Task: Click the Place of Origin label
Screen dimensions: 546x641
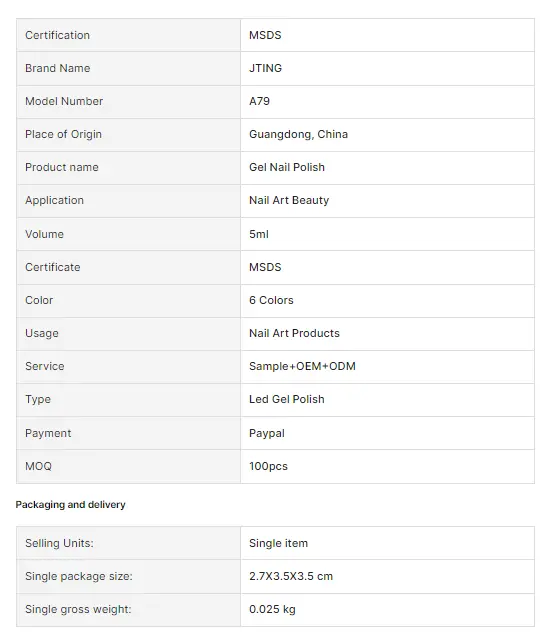Action: tap(63, 134)
